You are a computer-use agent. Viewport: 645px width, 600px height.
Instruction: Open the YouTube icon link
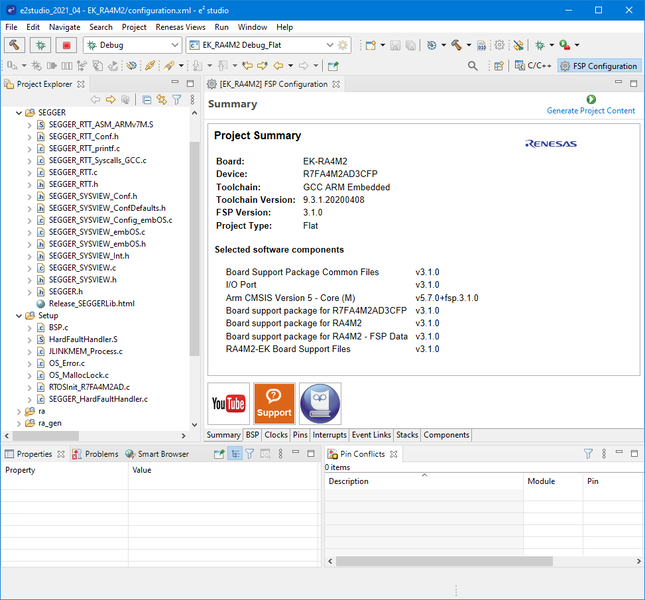click(x=229, y=403)
